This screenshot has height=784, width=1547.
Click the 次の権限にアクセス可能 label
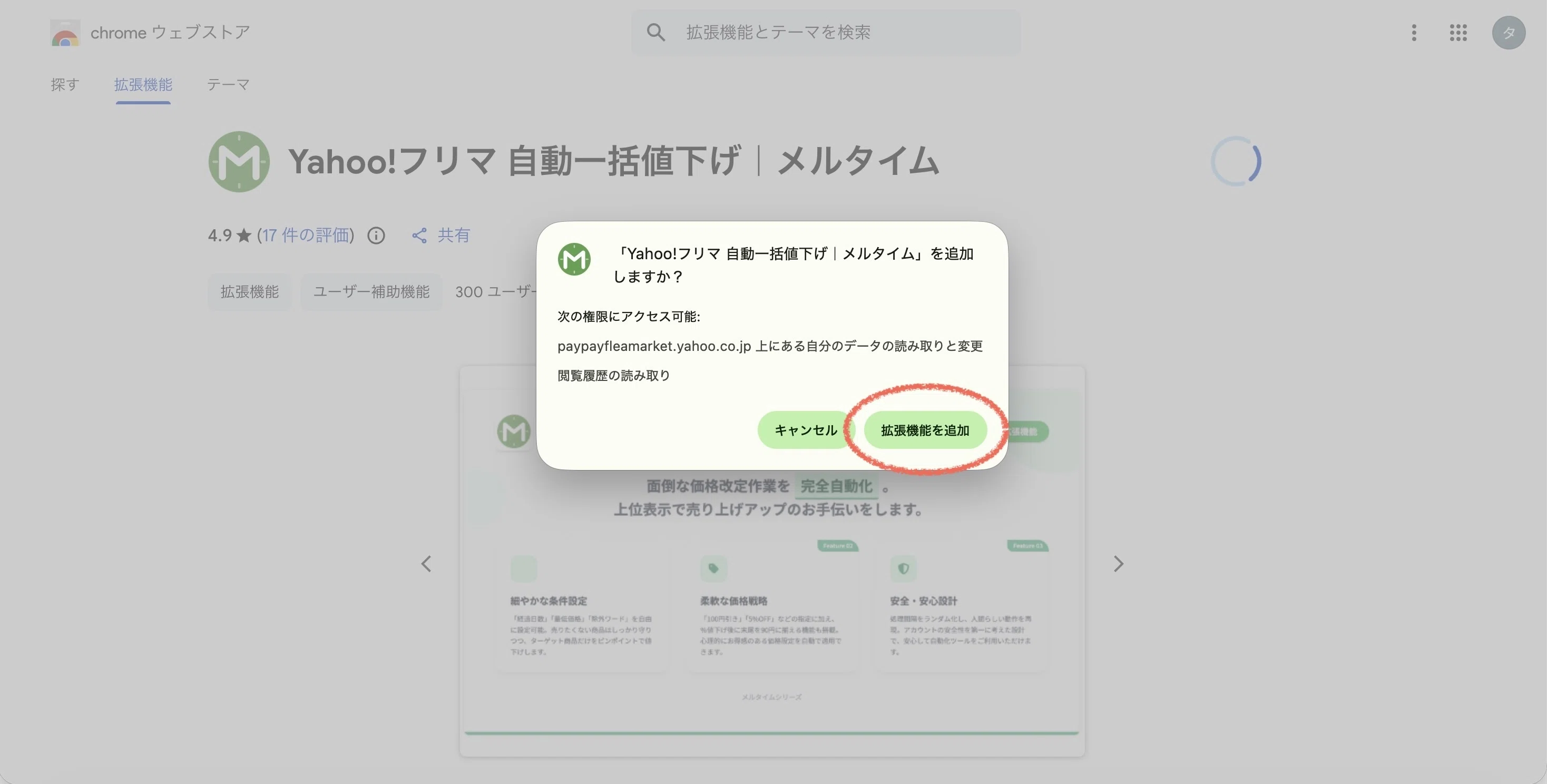pyautogui.click(x=629, y=316)
